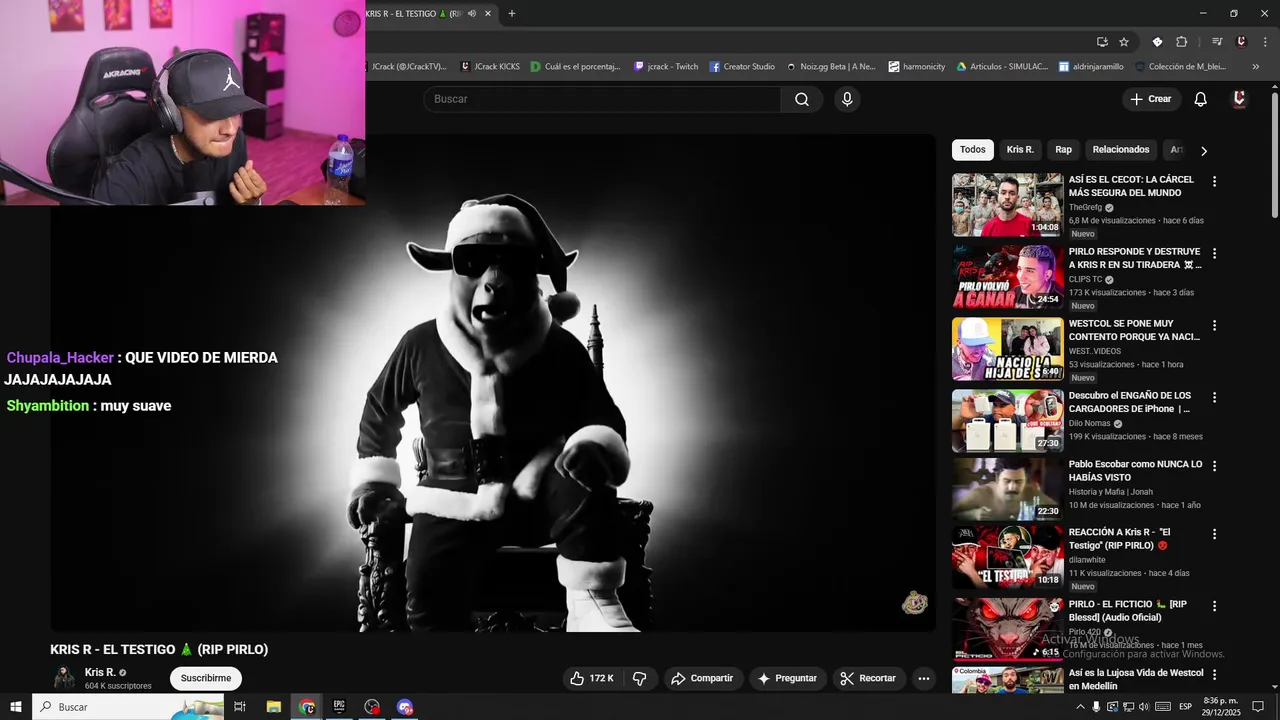
Task: Open clock and date in system tray
Action: coord(1221,707)
